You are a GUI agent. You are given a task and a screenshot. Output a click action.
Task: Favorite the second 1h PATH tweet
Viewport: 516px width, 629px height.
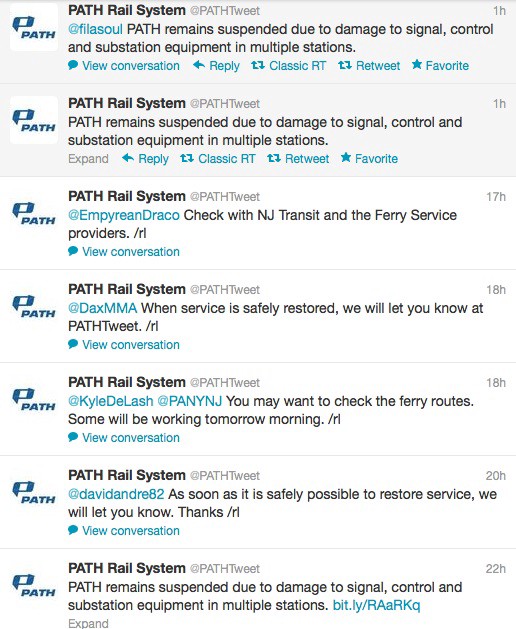[369, 158]
